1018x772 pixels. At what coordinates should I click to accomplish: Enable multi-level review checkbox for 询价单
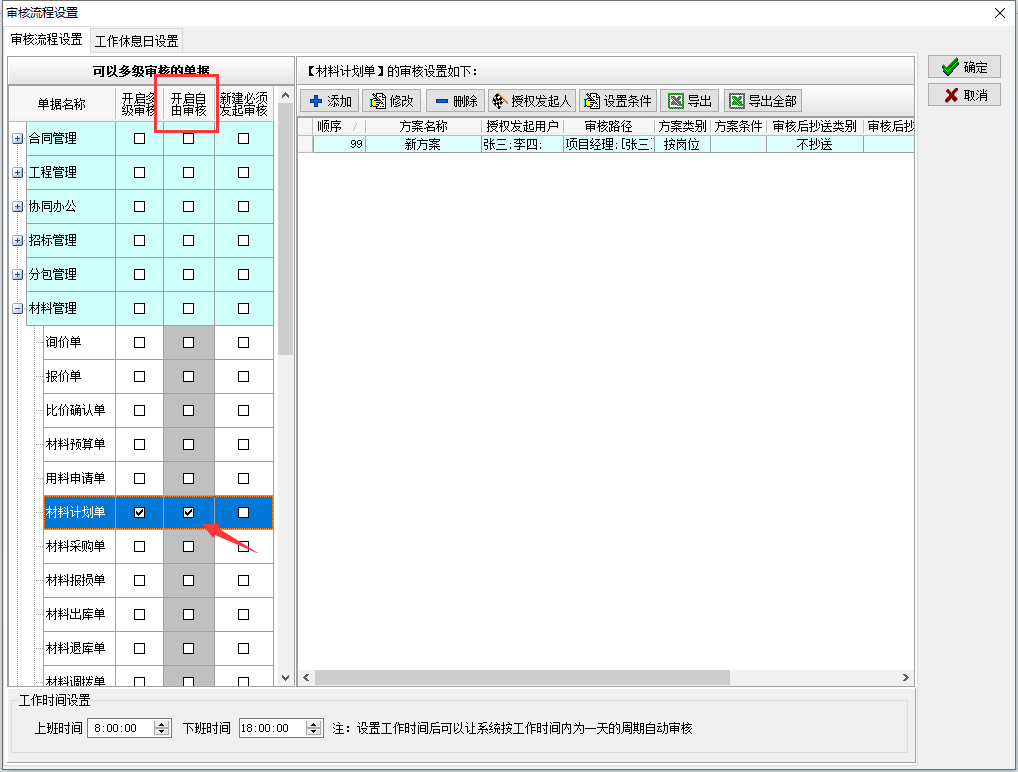click(140, 342)
